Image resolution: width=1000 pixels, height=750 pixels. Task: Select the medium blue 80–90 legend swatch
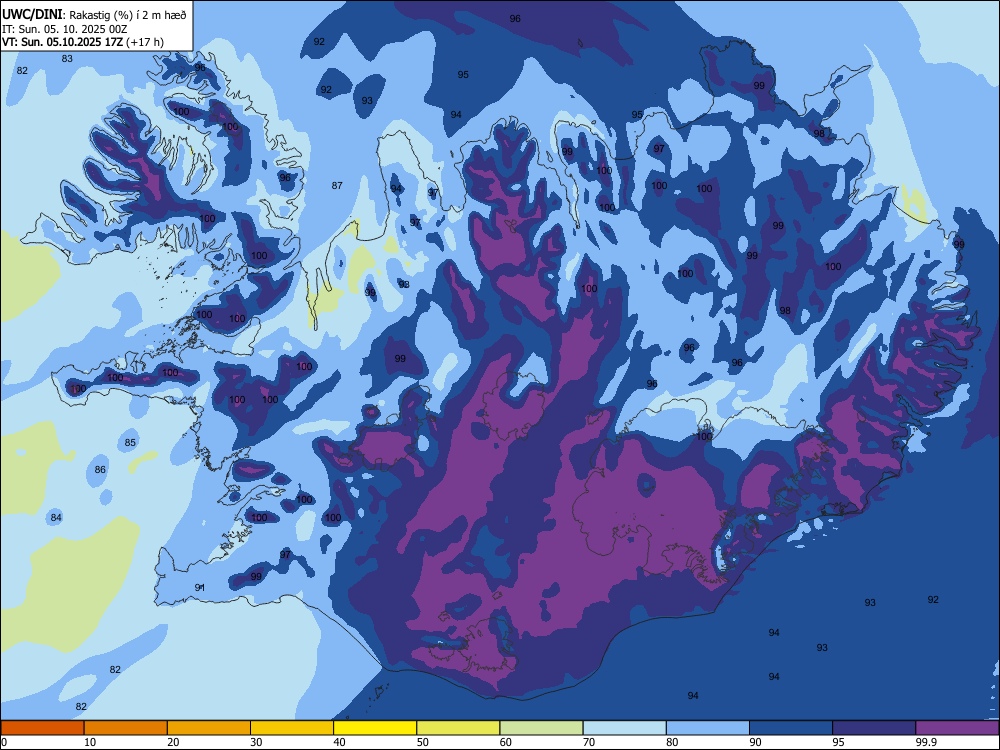(x=708, y=728)
